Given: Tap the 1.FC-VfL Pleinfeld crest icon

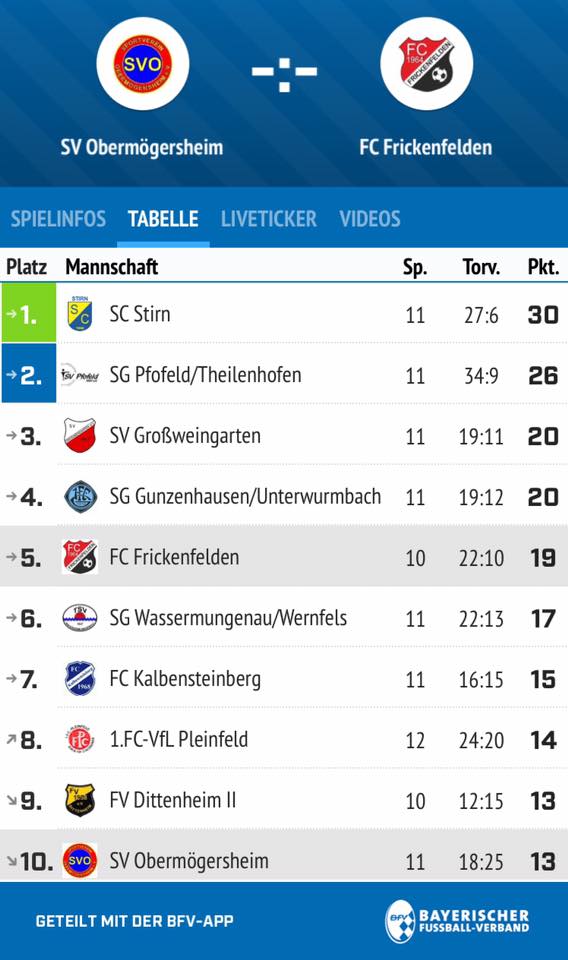Looking at the screenshot, I should coord(80,739).
